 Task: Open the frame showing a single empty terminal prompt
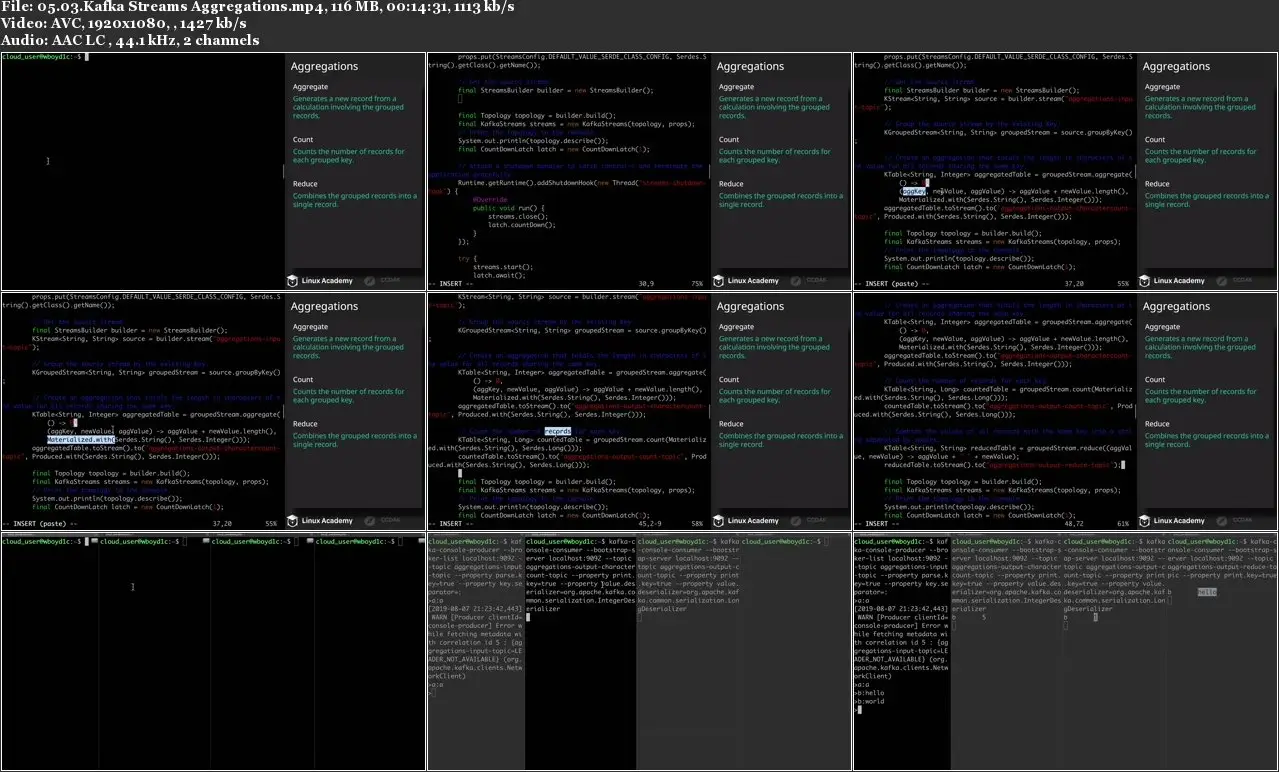click(213, 171)
